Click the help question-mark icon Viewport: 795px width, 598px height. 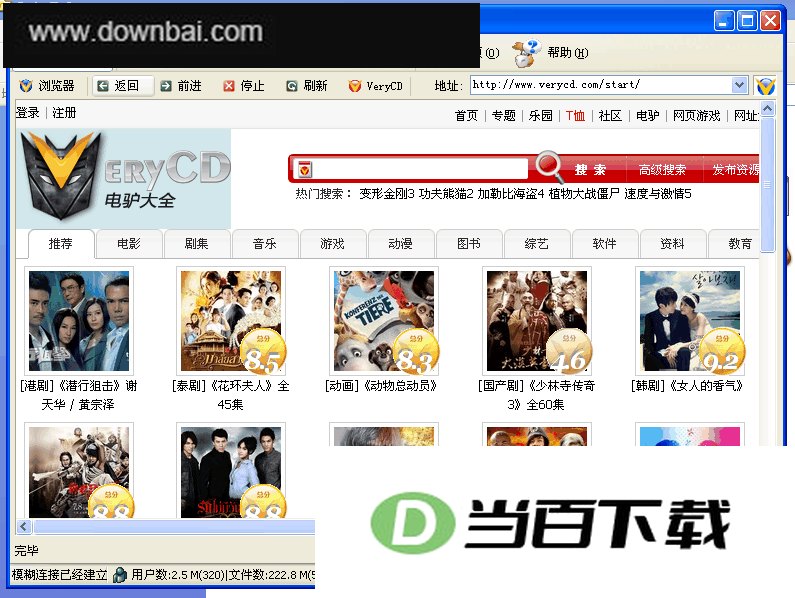point(527,53)
